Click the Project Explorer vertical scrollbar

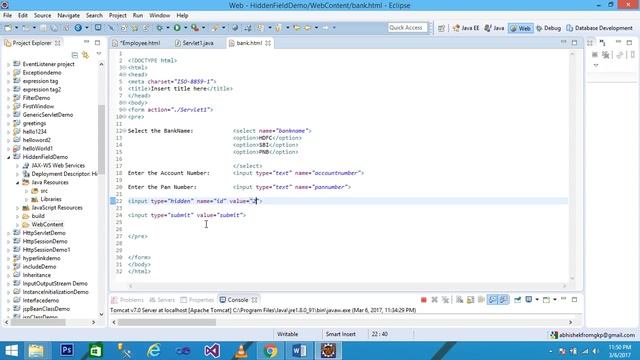pyautogui.click(x=101, y=139)
